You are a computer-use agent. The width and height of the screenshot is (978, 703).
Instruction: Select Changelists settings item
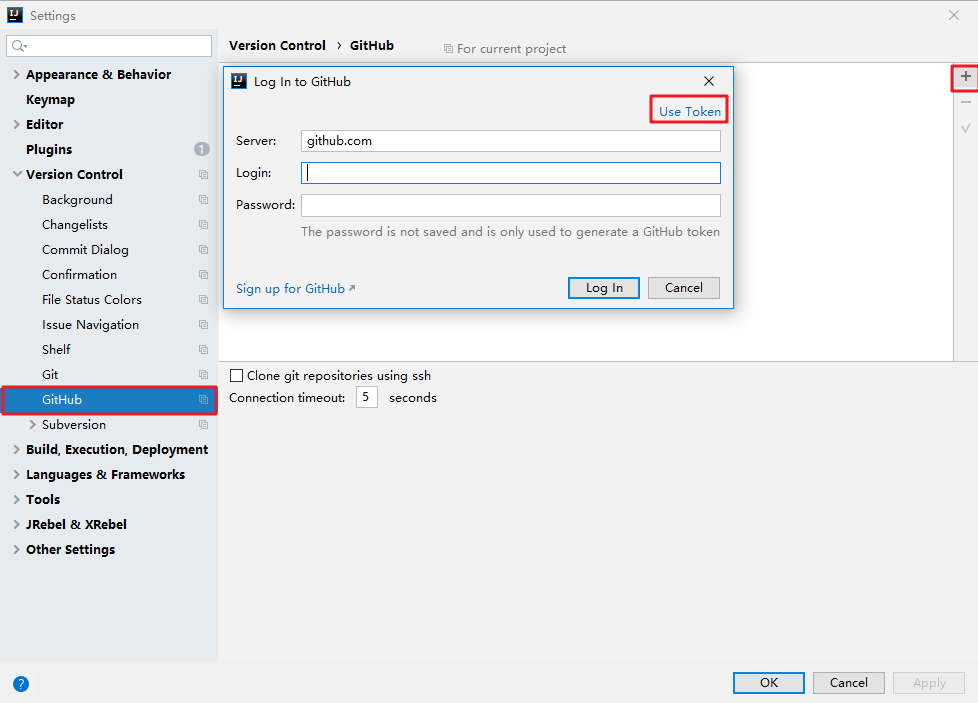[x=75, y=225]
